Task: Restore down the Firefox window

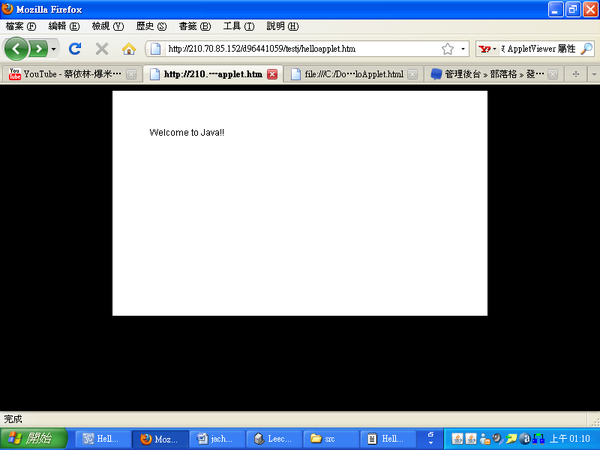Action: [x=573, y=9]
